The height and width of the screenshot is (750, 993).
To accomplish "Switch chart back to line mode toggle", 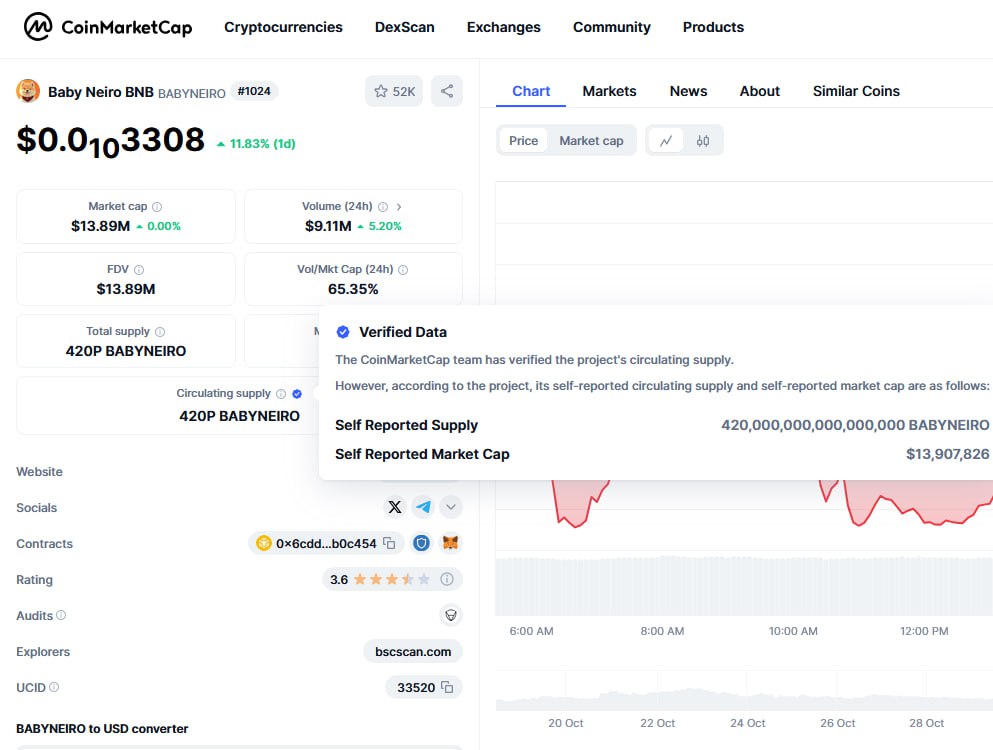I will coord(666,140).
